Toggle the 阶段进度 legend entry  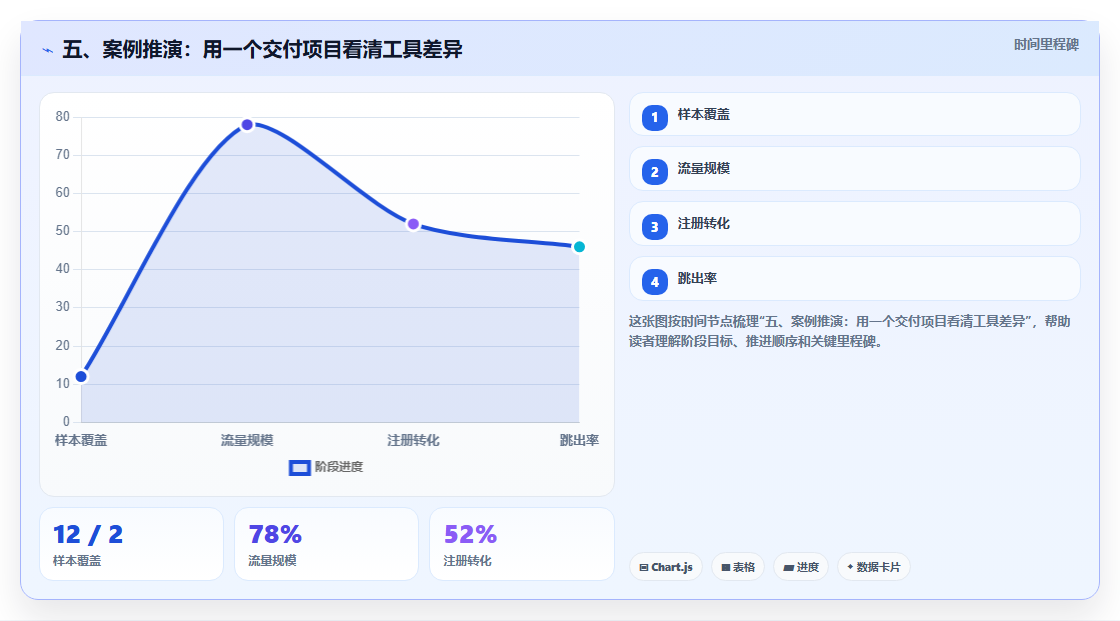(326, 467)
